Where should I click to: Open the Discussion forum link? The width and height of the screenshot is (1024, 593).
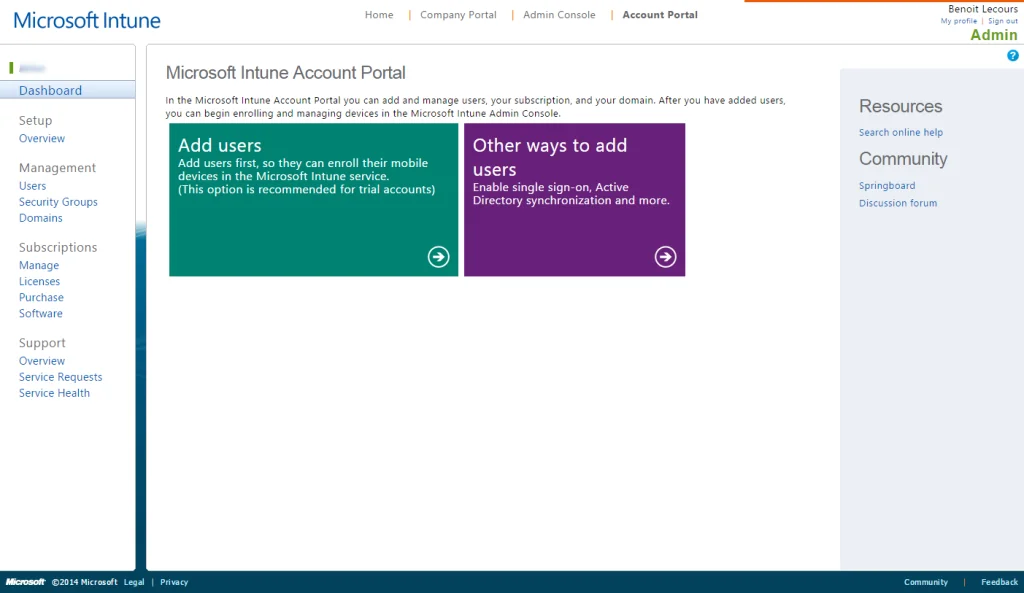pos(898,202)
